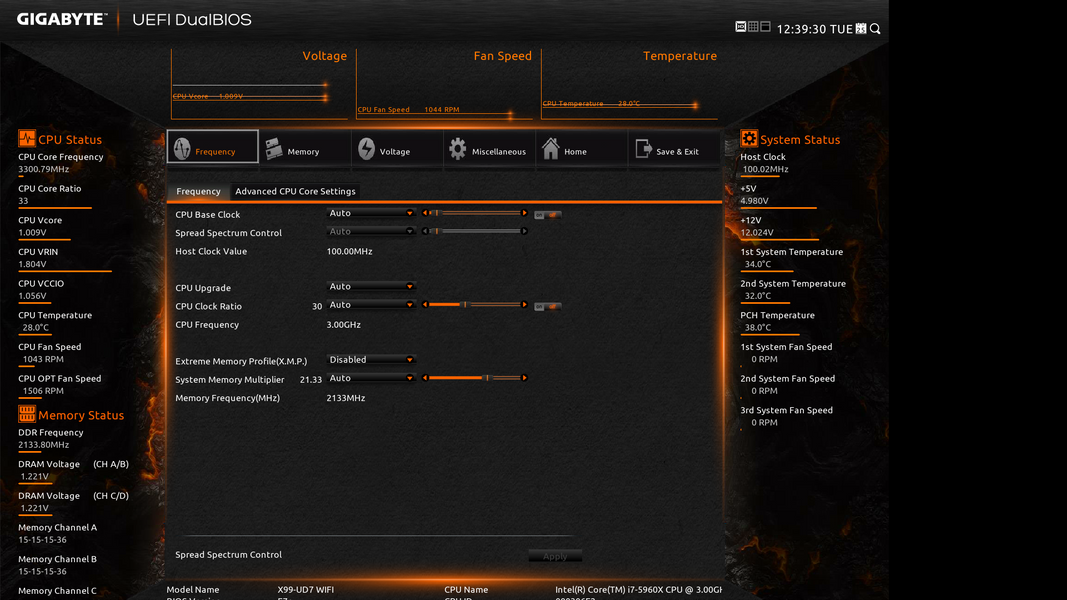
Task: Click the Memory Status chip icon
Action: point(27,414)
